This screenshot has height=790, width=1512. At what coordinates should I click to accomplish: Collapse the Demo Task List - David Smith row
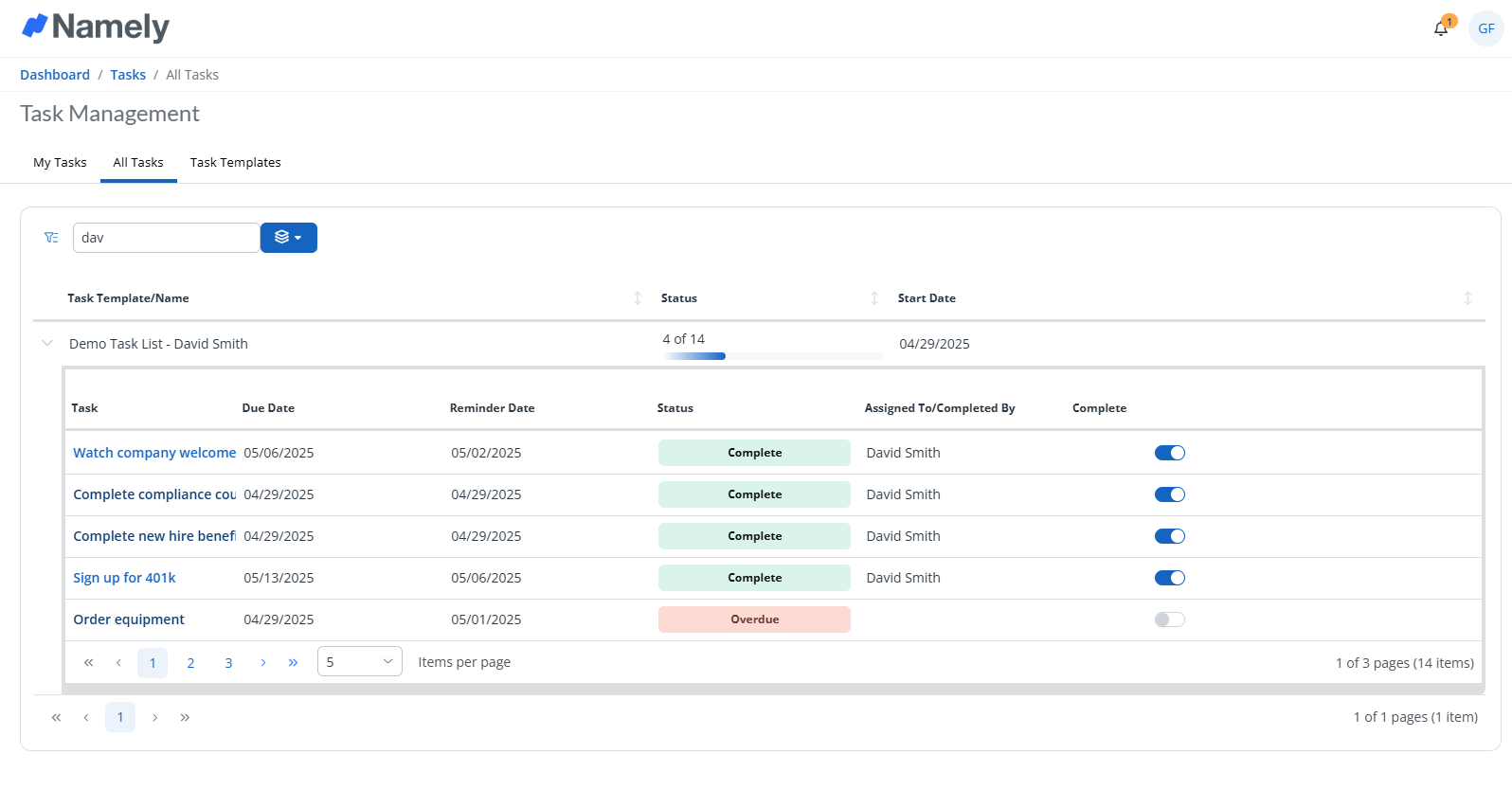[x=47, y=344]
